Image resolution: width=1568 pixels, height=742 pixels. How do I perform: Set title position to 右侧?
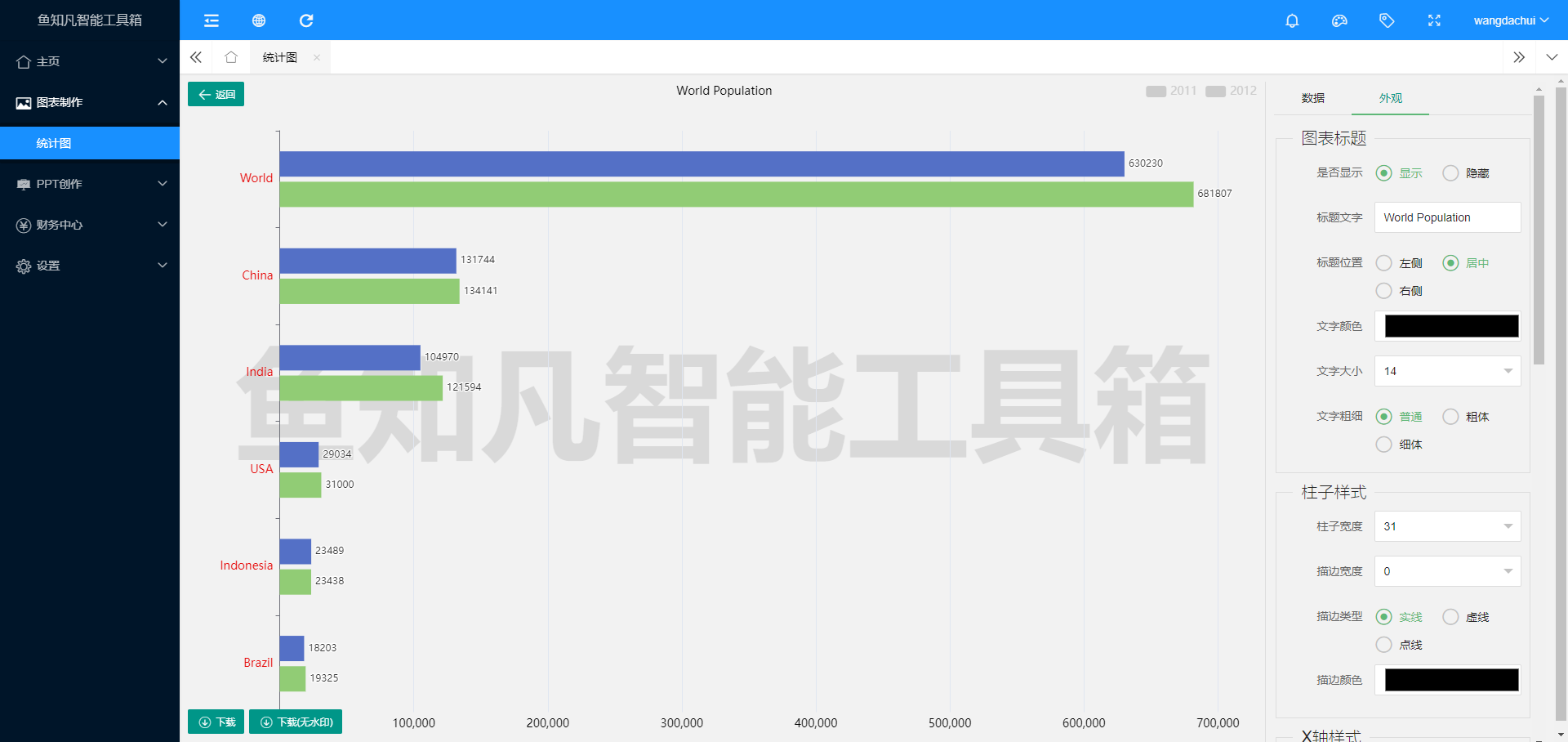pyautogui.click(x=1399, y=291)
